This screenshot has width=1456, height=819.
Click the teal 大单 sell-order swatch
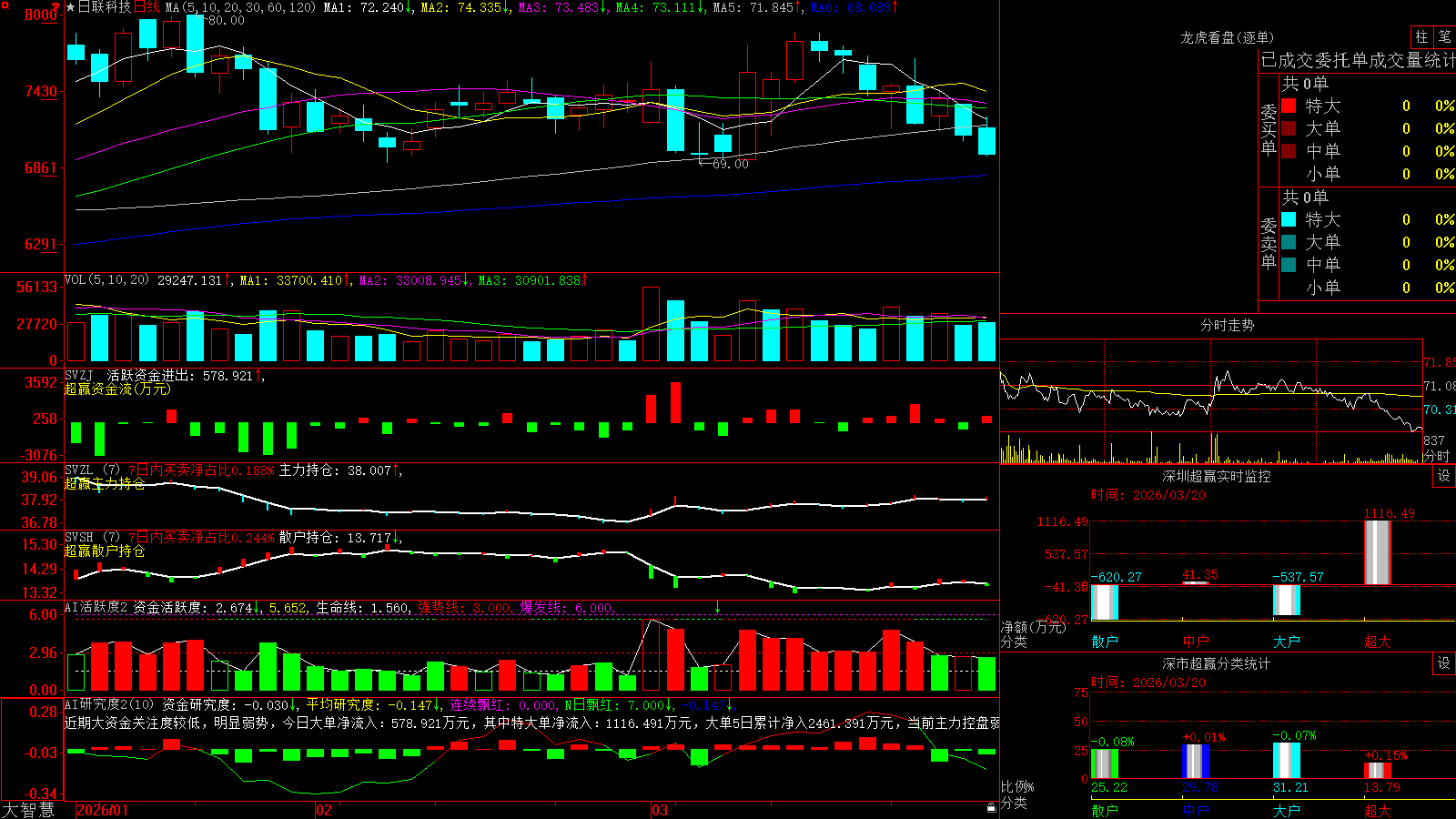click(x=1289, y=242)
